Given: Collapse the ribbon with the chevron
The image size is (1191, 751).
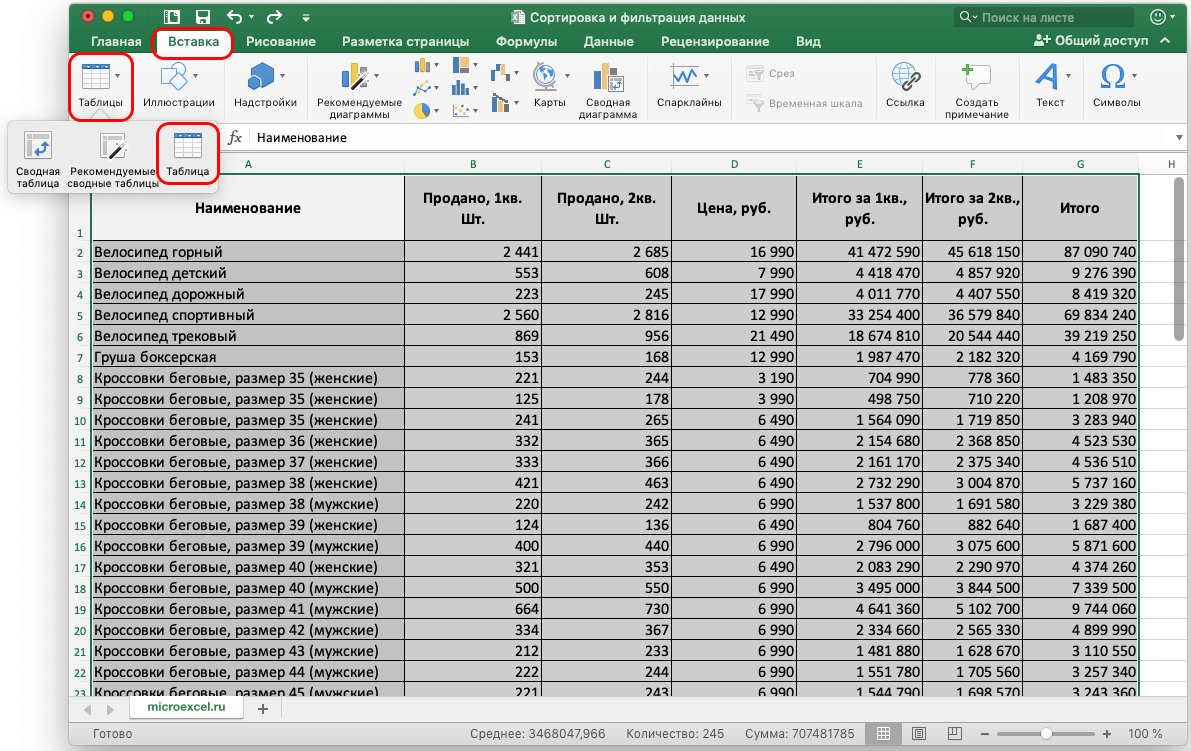Looking at the screenshot, I should (x=1165, y=41).
